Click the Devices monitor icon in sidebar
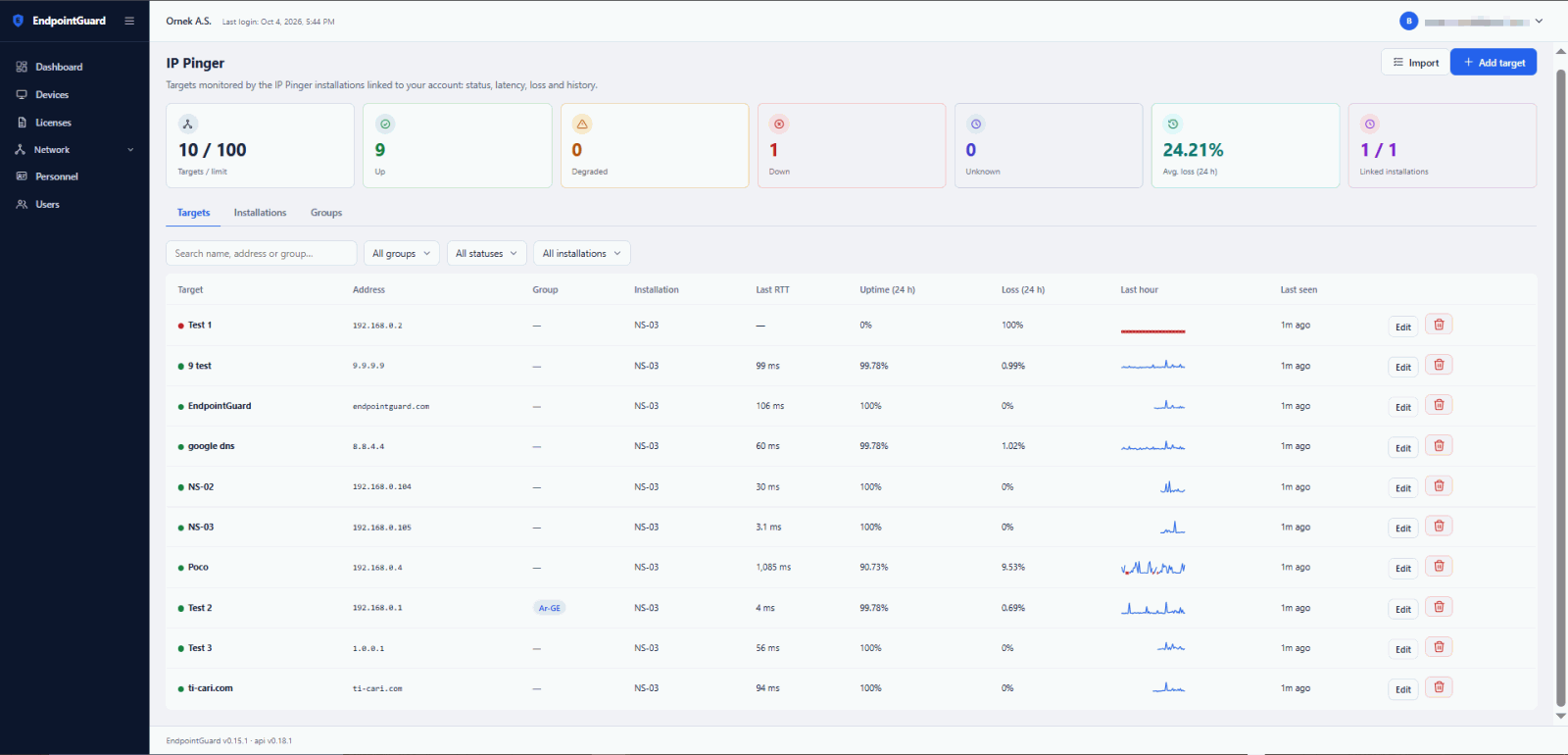Viewport: 1568px width, 755px height. pyautogui.click(x=22, y=95)
